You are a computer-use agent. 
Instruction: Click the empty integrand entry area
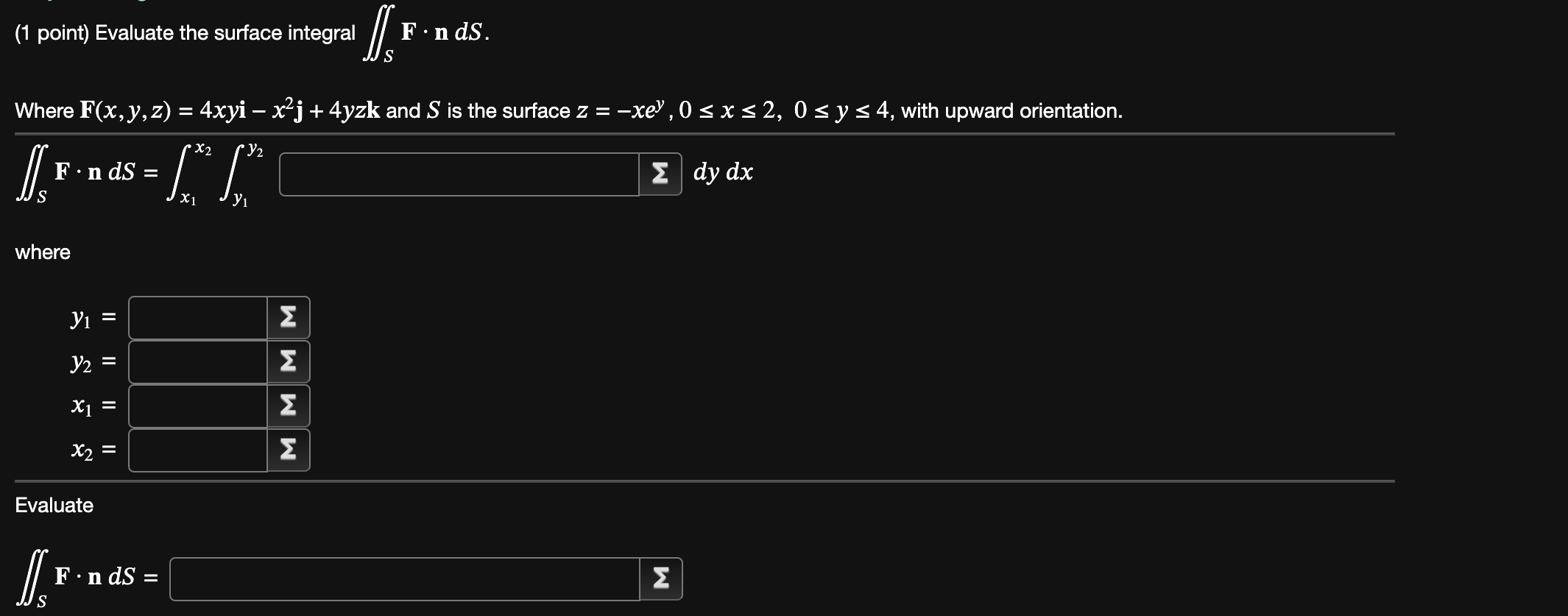[456, 175]
